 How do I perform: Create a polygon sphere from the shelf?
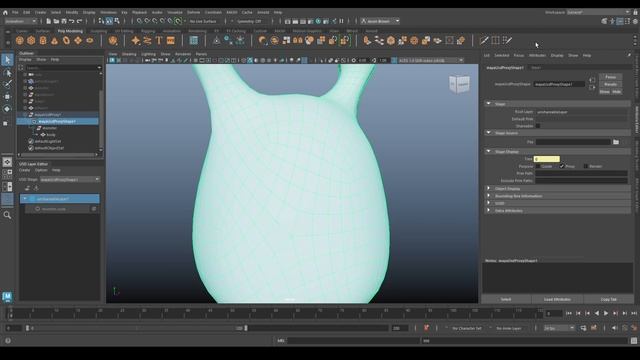click(x=20, y=40)
